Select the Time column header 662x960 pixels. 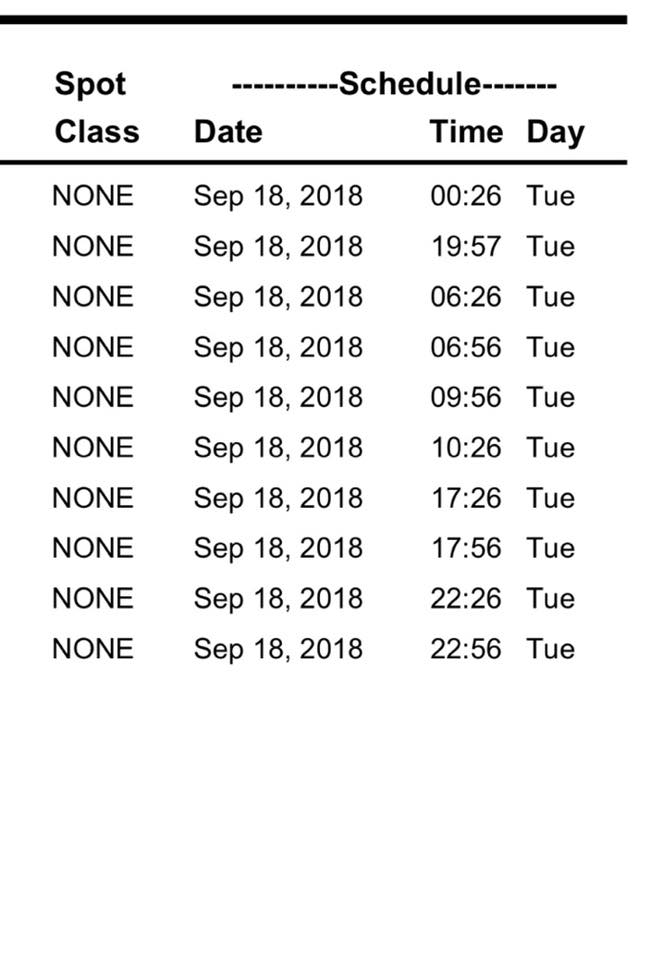pos(466,132)
